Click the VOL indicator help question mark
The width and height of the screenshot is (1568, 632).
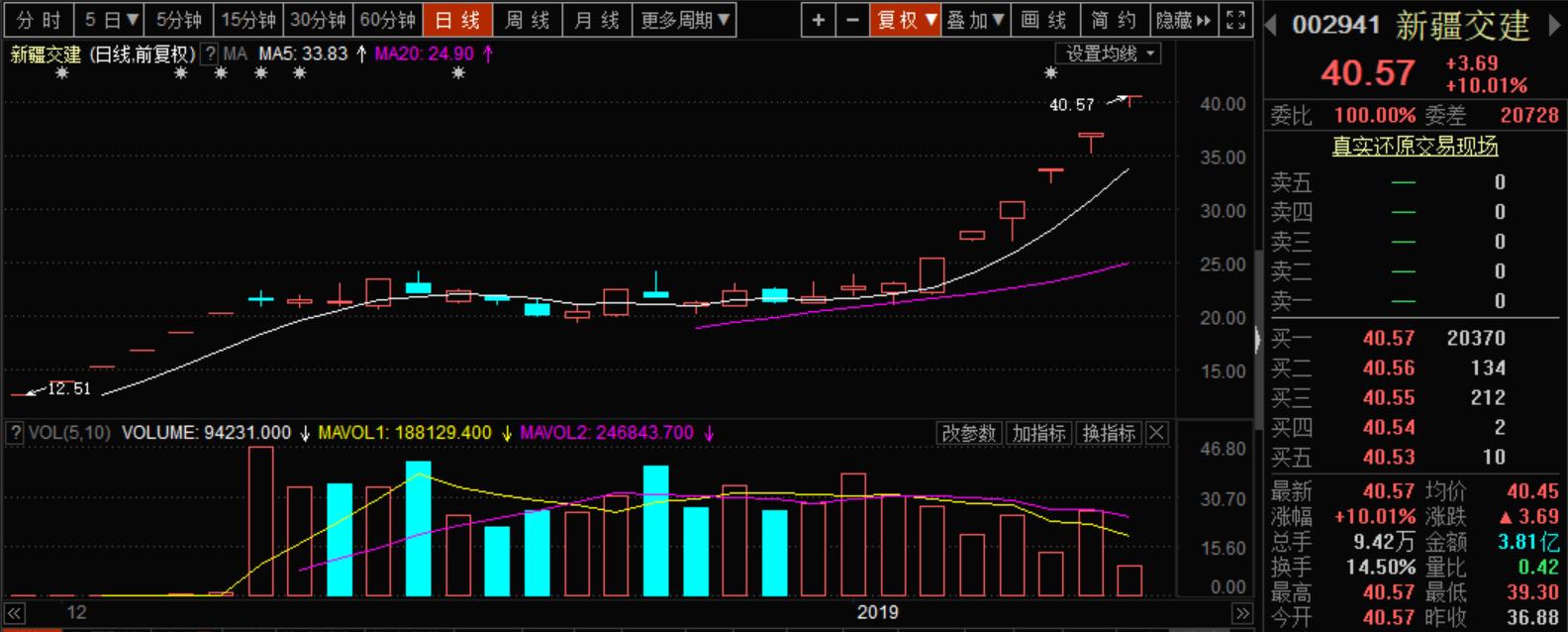(15, 433)
